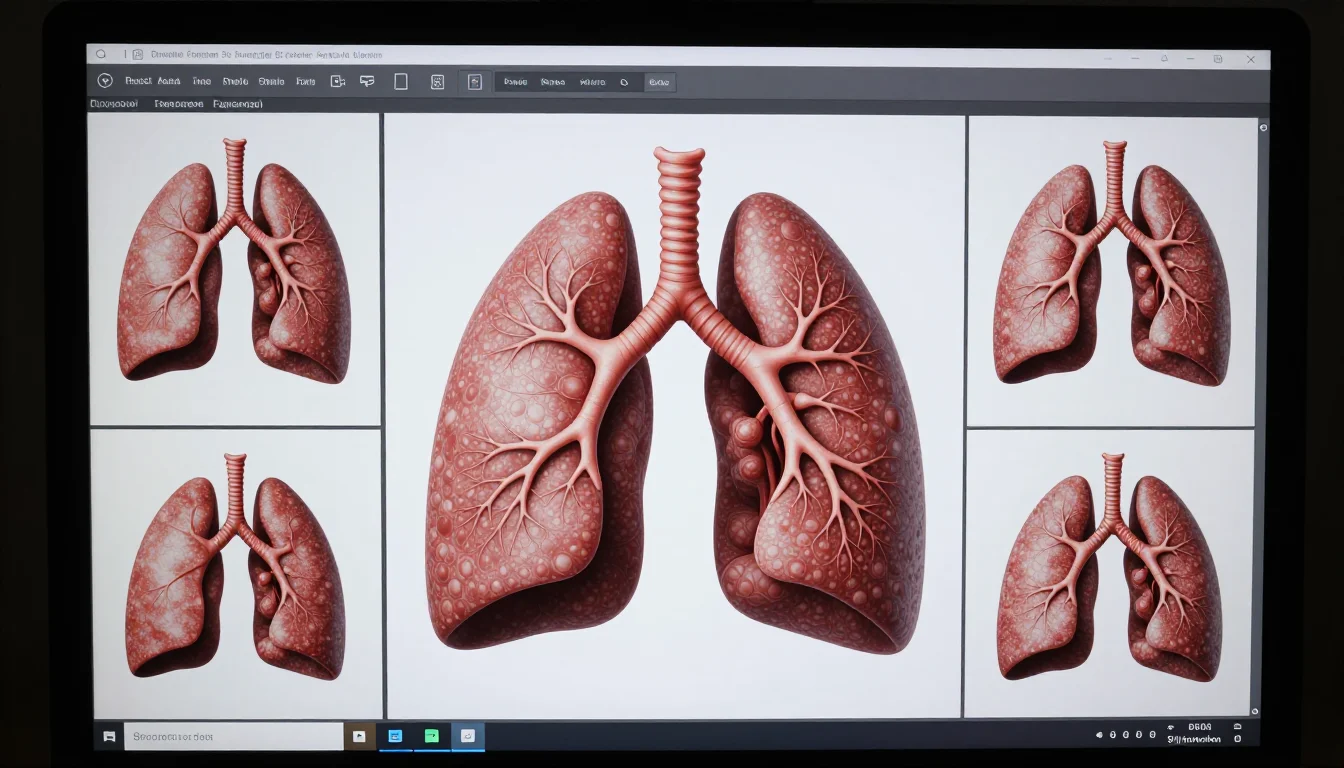Open the green app in taskbar
This screenshot has width=1344, height=768.
[x=431, y=736]
